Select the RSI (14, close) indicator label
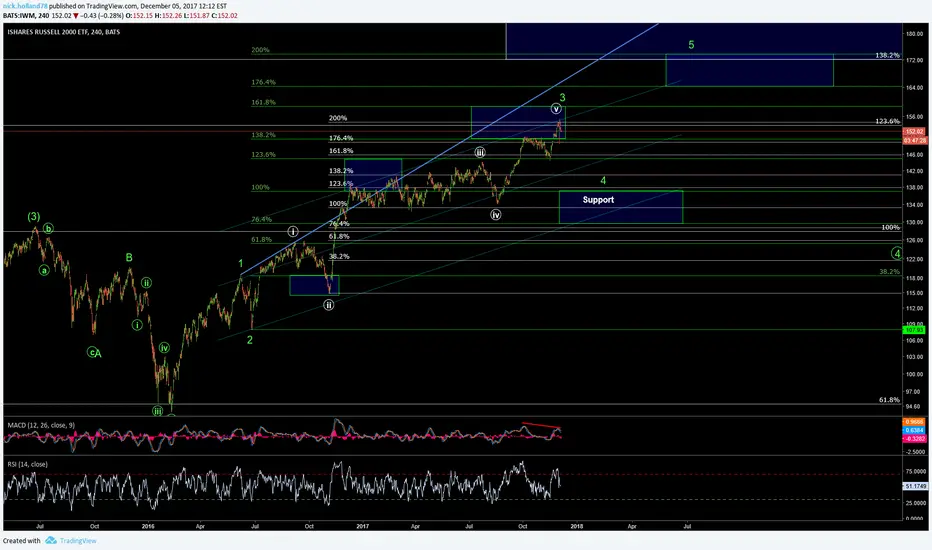932x550 pixels. coord(27,464)
